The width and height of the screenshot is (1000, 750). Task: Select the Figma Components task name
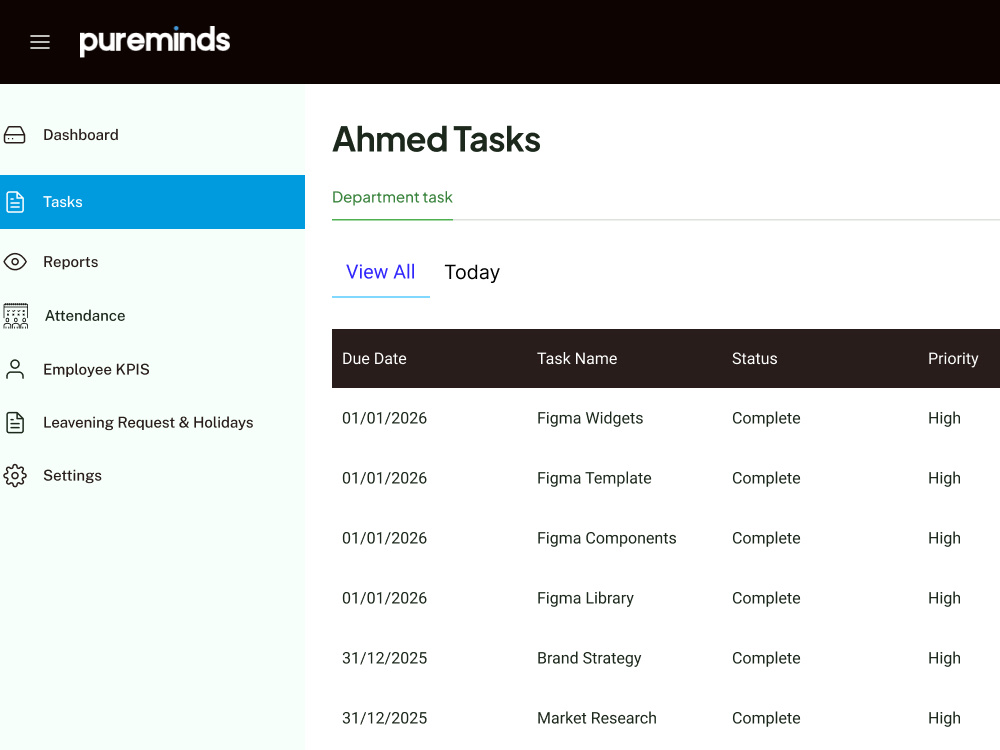click(x=607, y=538)
